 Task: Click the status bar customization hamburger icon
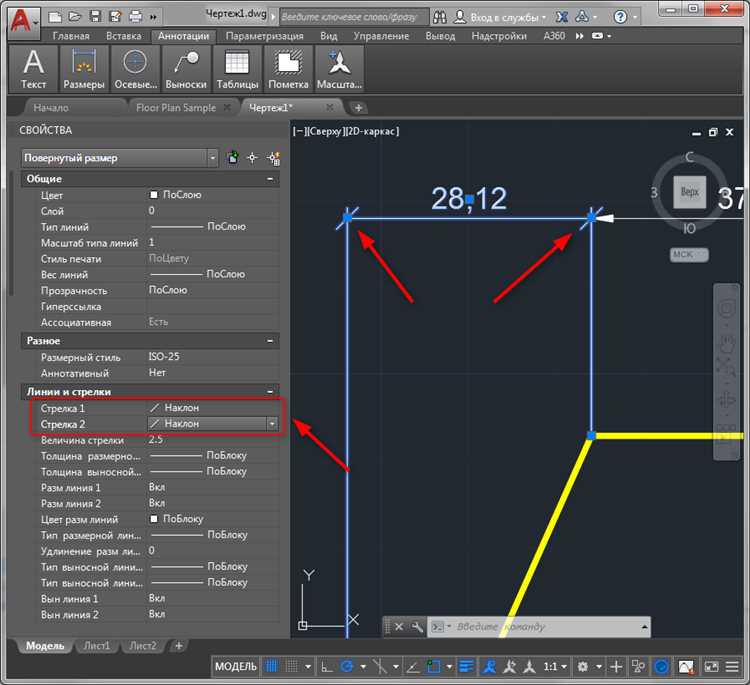pyautogui.click(x=732, y=666)
